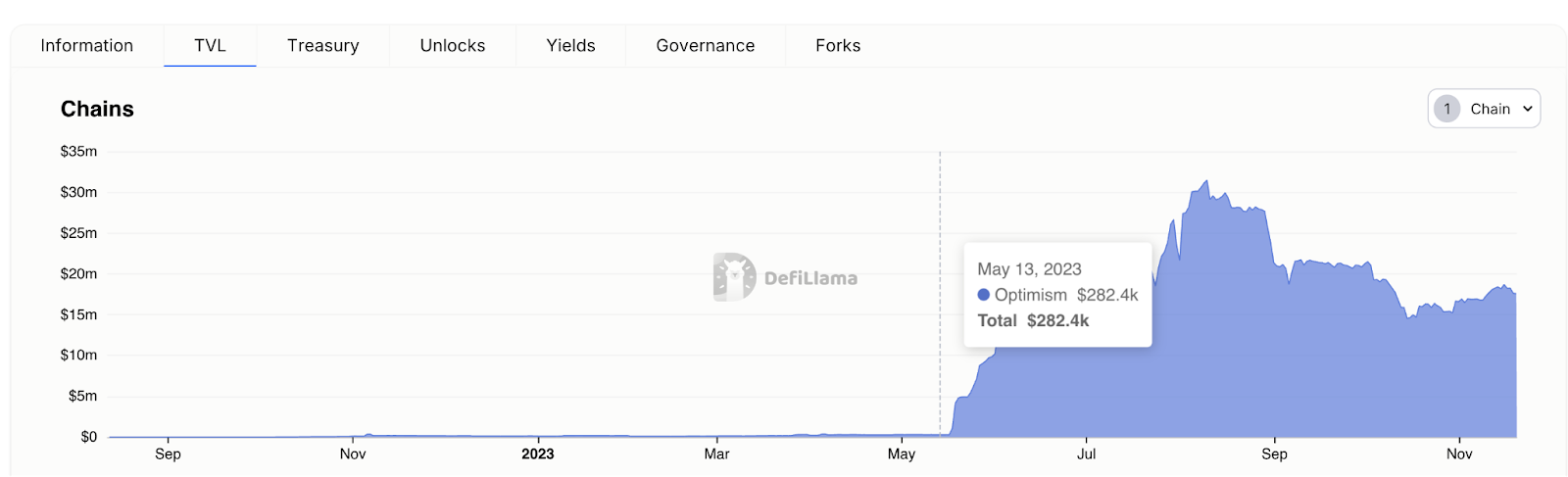
Task: Click the 2023 label on the x-axis
Action: (537, 454)
